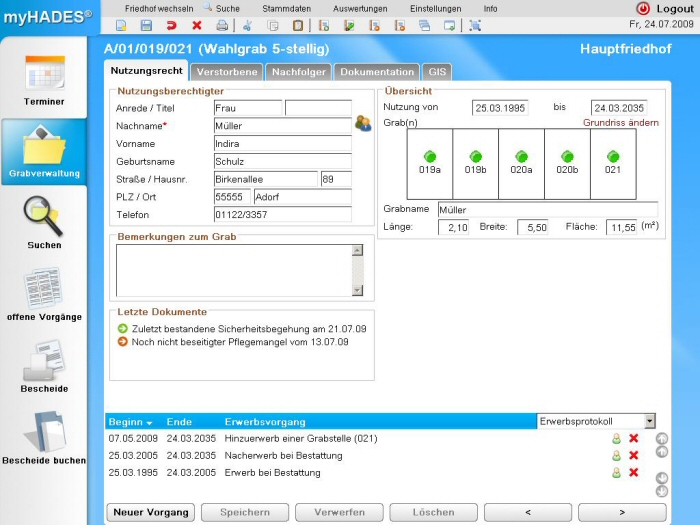Screen dimensions: 700x525
Task: Click the Logout link
Action: point(675,8)
